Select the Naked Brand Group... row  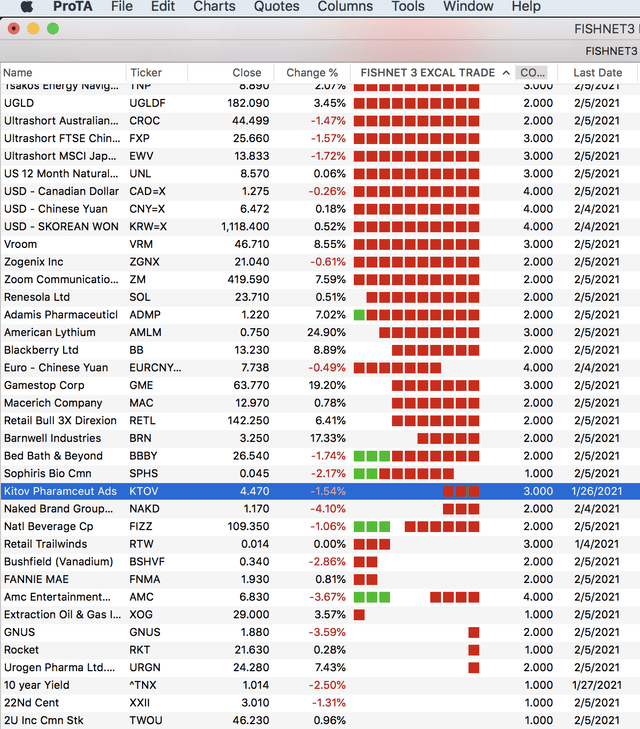tap(320, 509)
